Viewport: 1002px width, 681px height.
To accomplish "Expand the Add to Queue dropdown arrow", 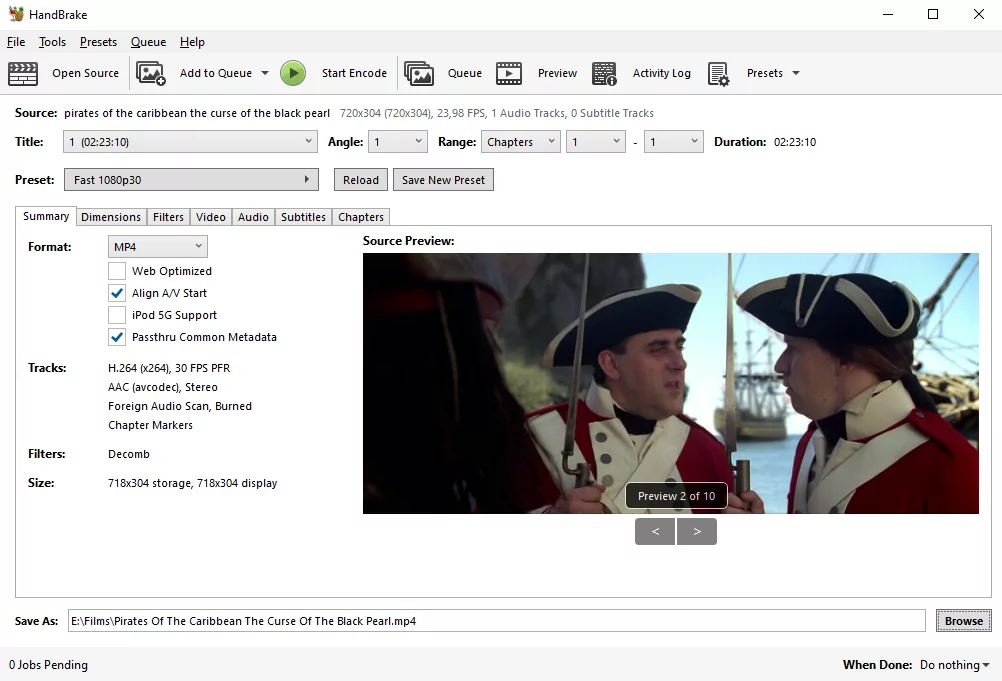I will [265, 73].
